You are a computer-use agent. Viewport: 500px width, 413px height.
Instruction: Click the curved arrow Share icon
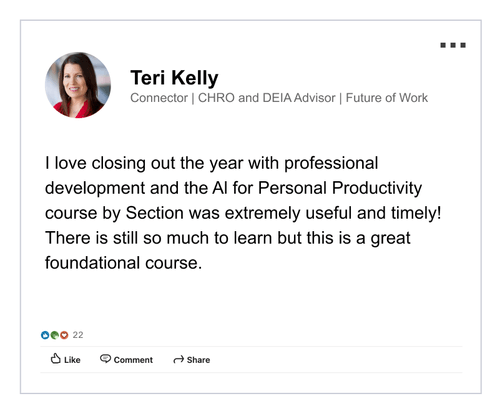point(179,359)
